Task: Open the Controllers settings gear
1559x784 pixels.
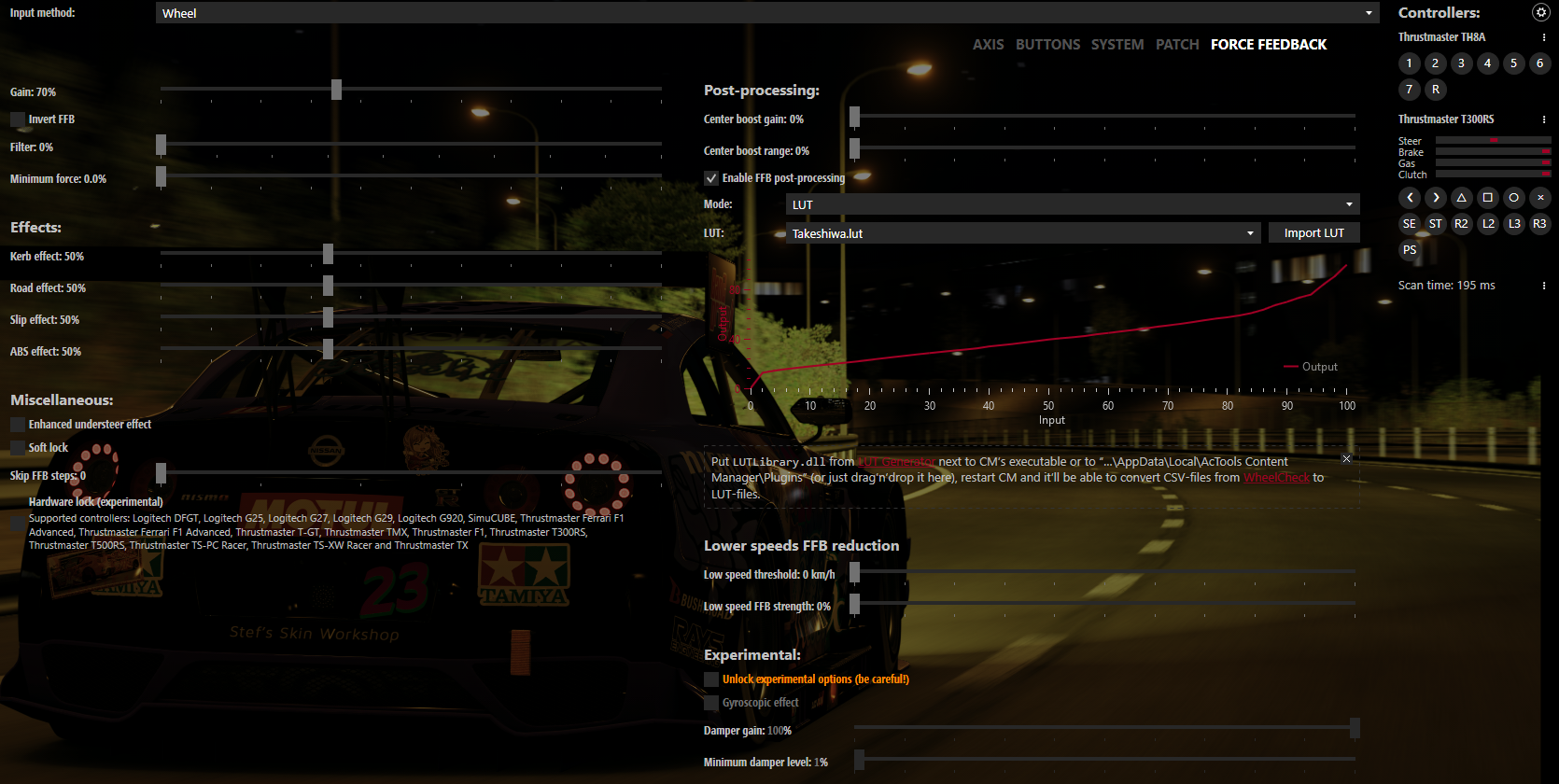Action: click(1540, 12)
